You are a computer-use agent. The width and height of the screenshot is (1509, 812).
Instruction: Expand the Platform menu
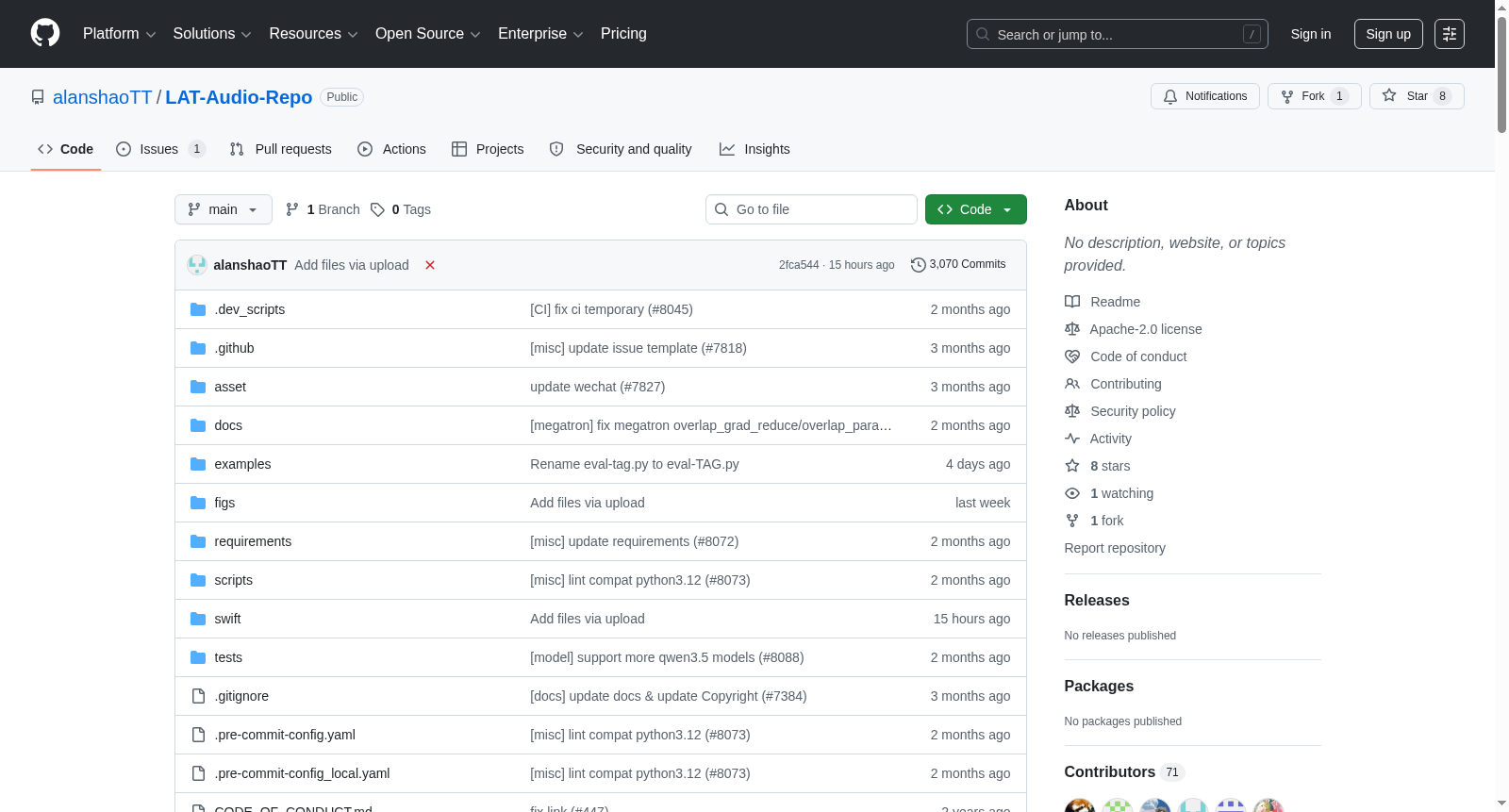click(119, 34)
